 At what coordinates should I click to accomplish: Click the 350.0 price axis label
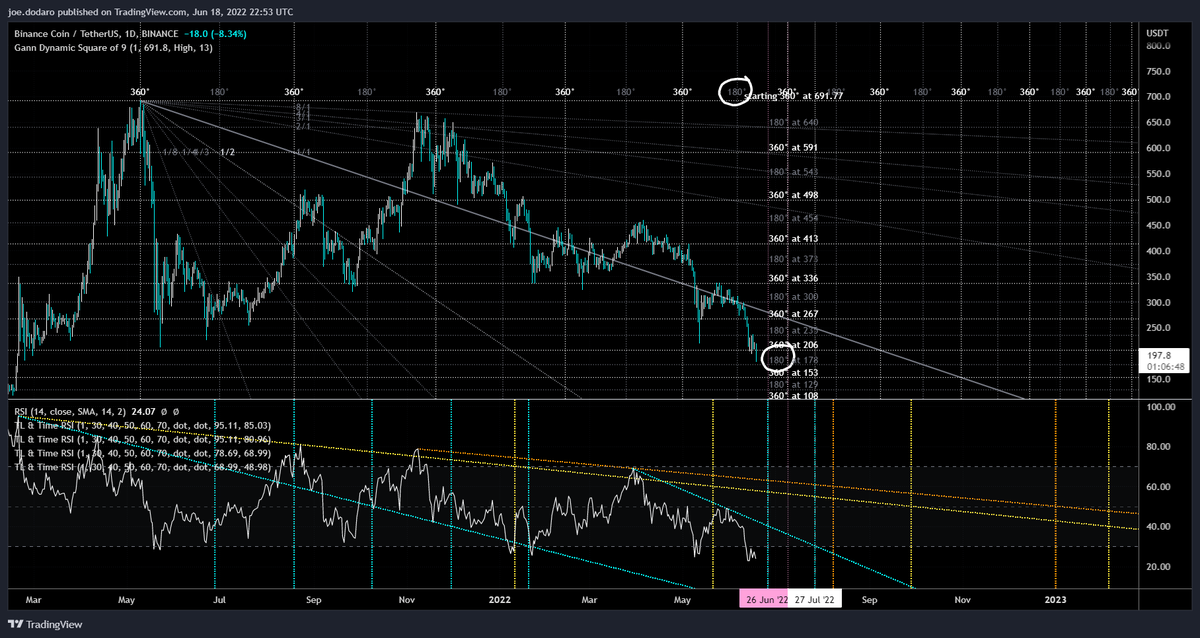1157,277
